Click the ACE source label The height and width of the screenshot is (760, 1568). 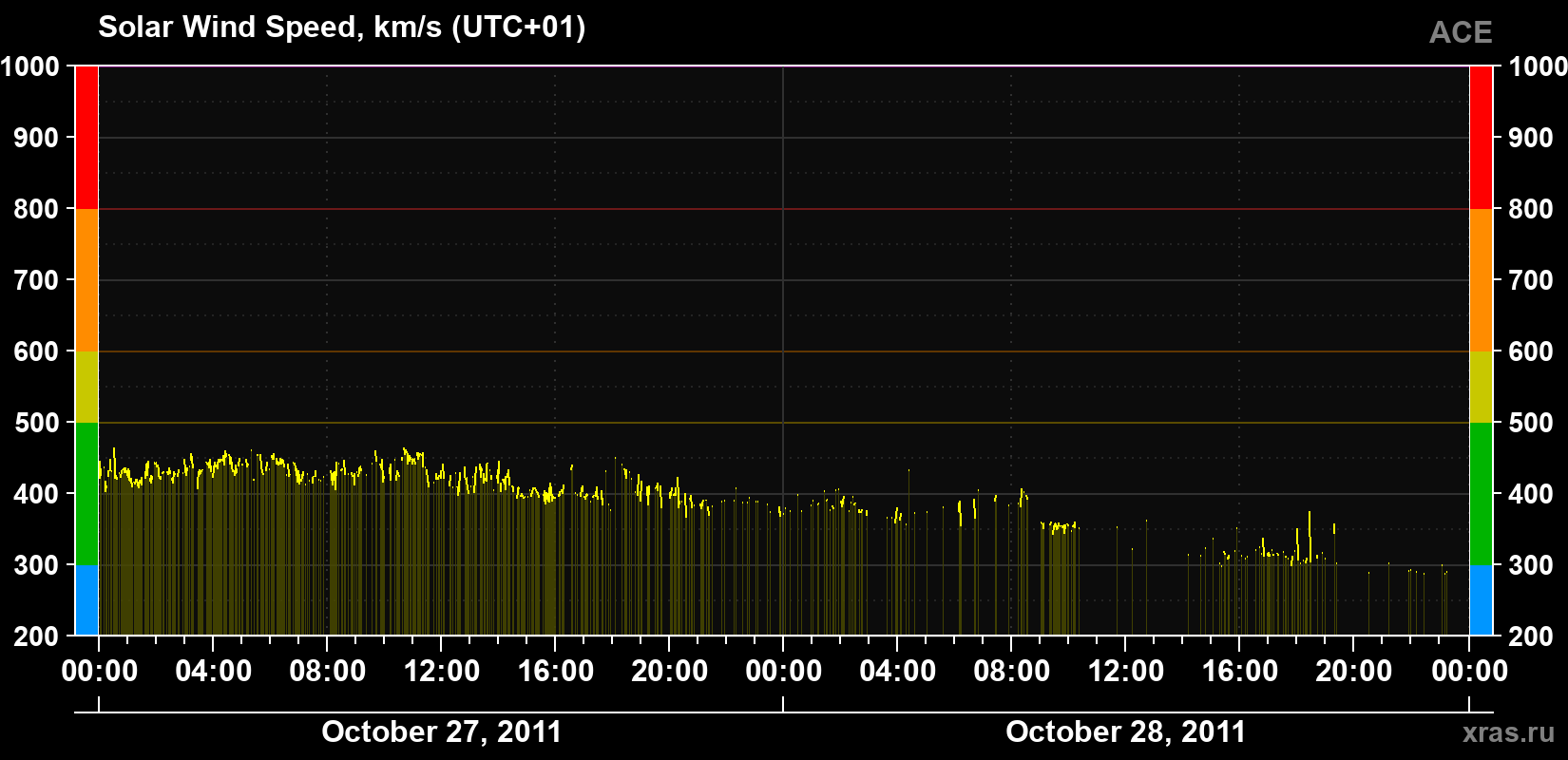pyautogui.click(x=1461, y=32)
